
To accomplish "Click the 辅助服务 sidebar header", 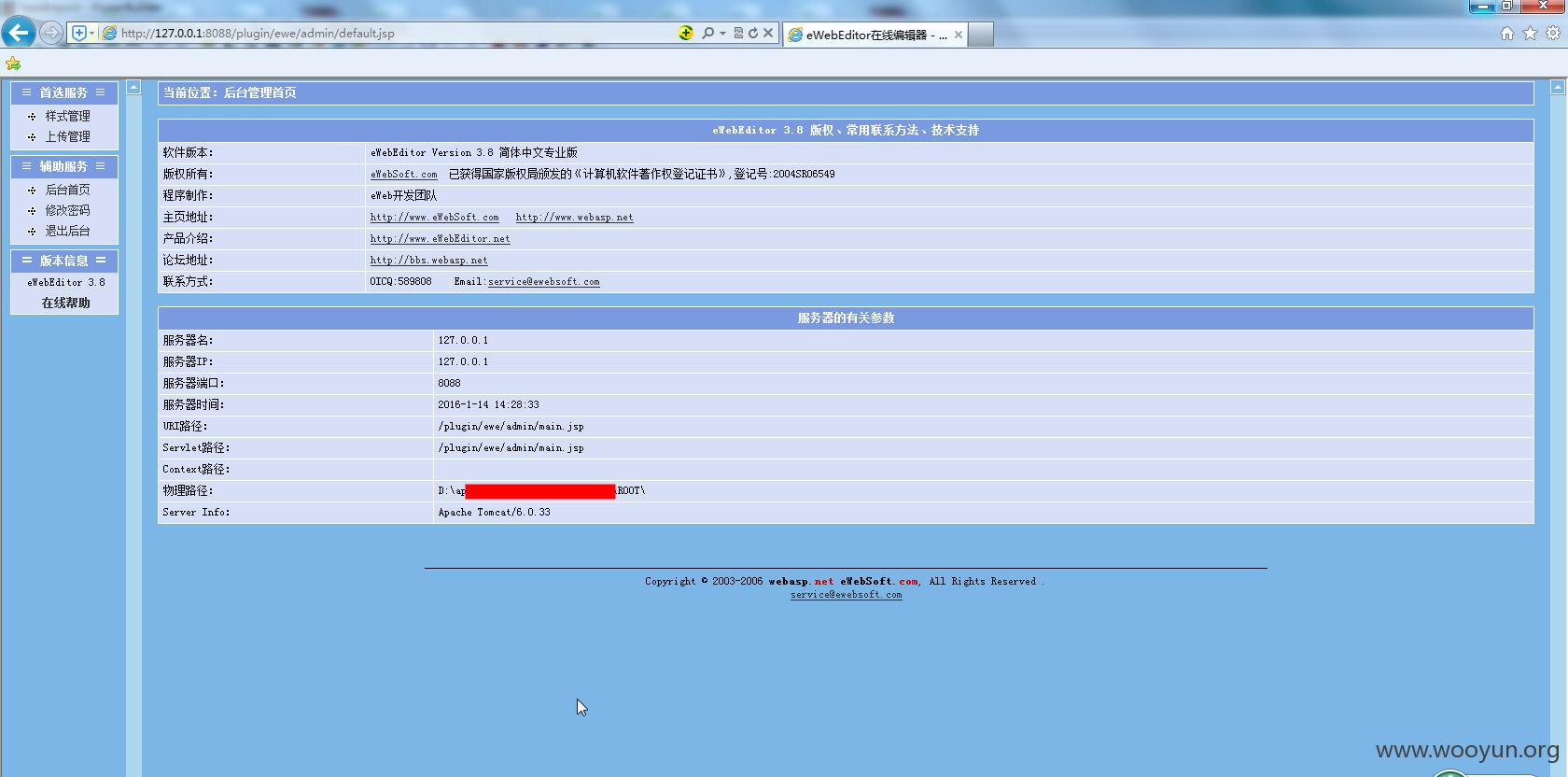I will (x=63, y=166).
